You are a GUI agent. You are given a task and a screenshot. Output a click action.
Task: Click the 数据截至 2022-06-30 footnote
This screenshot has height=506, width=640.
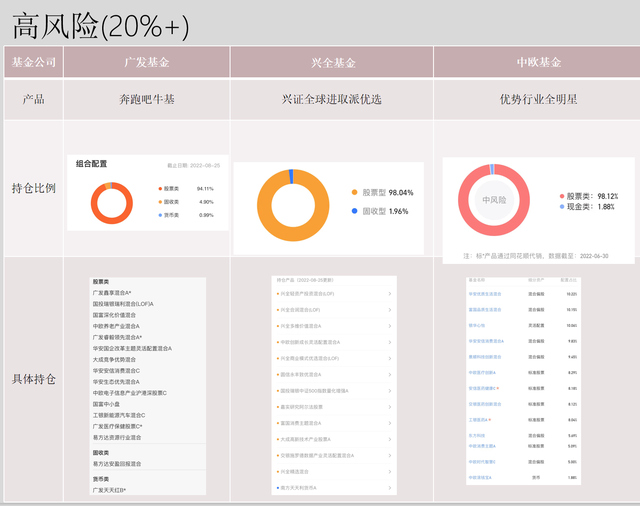[x=578, y=256]
